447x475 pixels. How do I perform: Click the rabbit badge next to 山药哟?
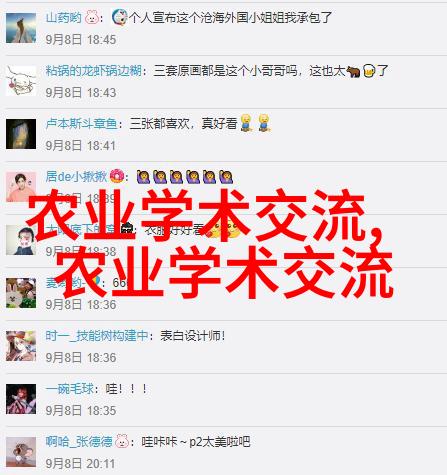tap(91, 17)
